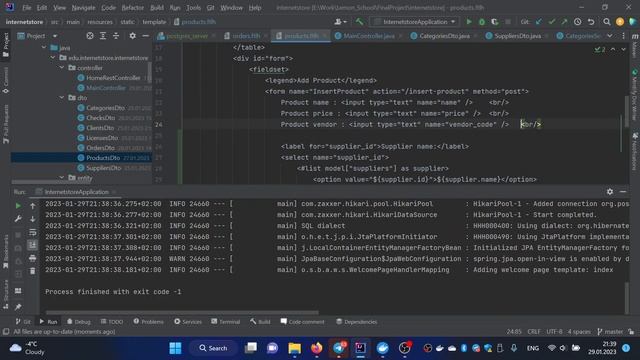Click the up arrow icon in Run console
This screenshot has width=640, height=360.
[x=33, y=206]
